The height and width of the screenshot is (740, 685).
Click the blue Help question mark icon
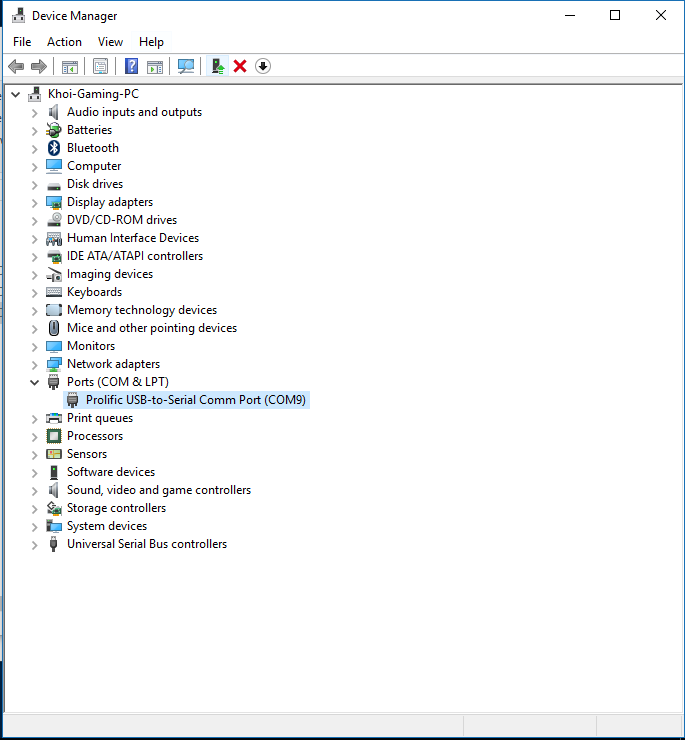(x=131, y=66)
